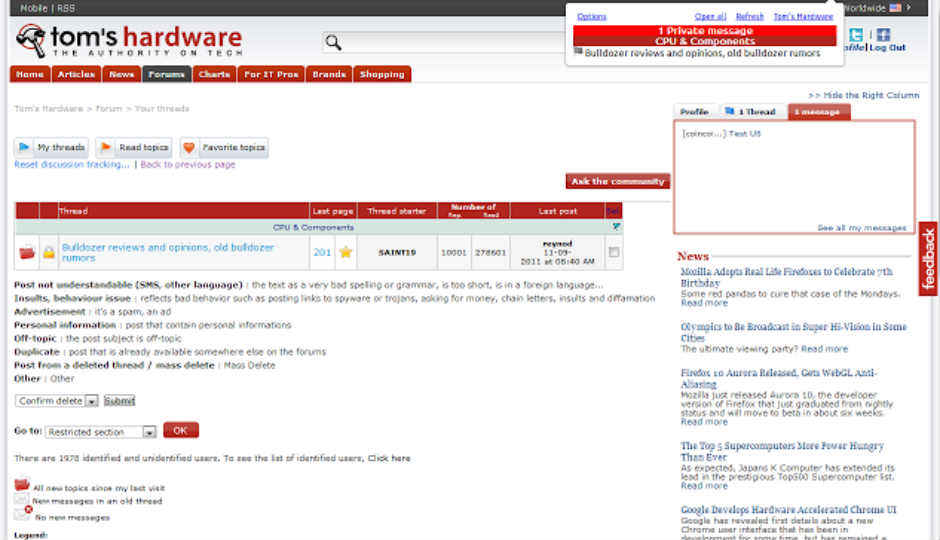Viewport: 940px width, 540px height.
Task: Open Mozilla Adopts Real Life Firefoxes article
Action: [787, 277]
